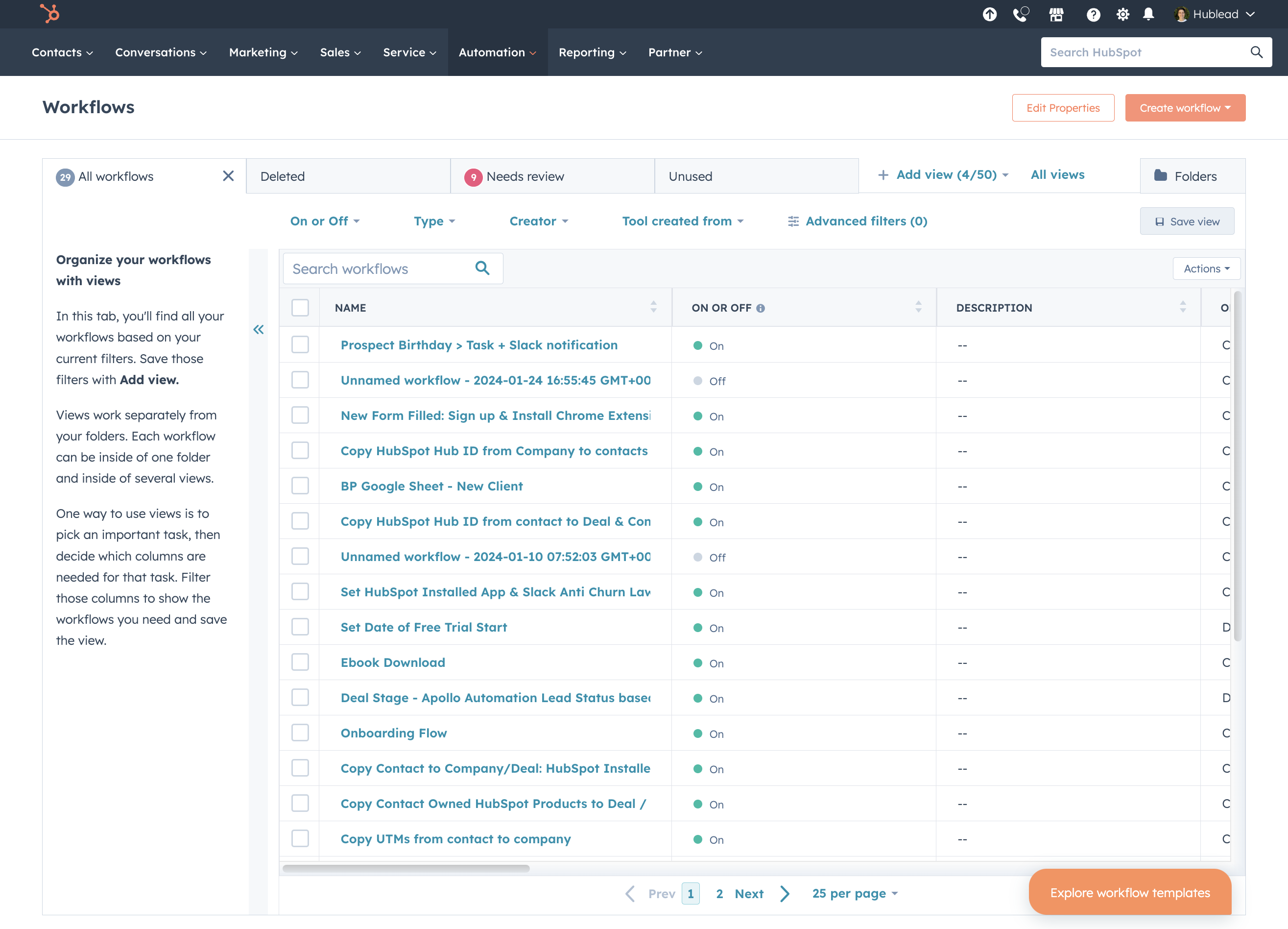Click the next page chevron arrow
Viewport: 1288px width, 929px height.
click(785, 894)
